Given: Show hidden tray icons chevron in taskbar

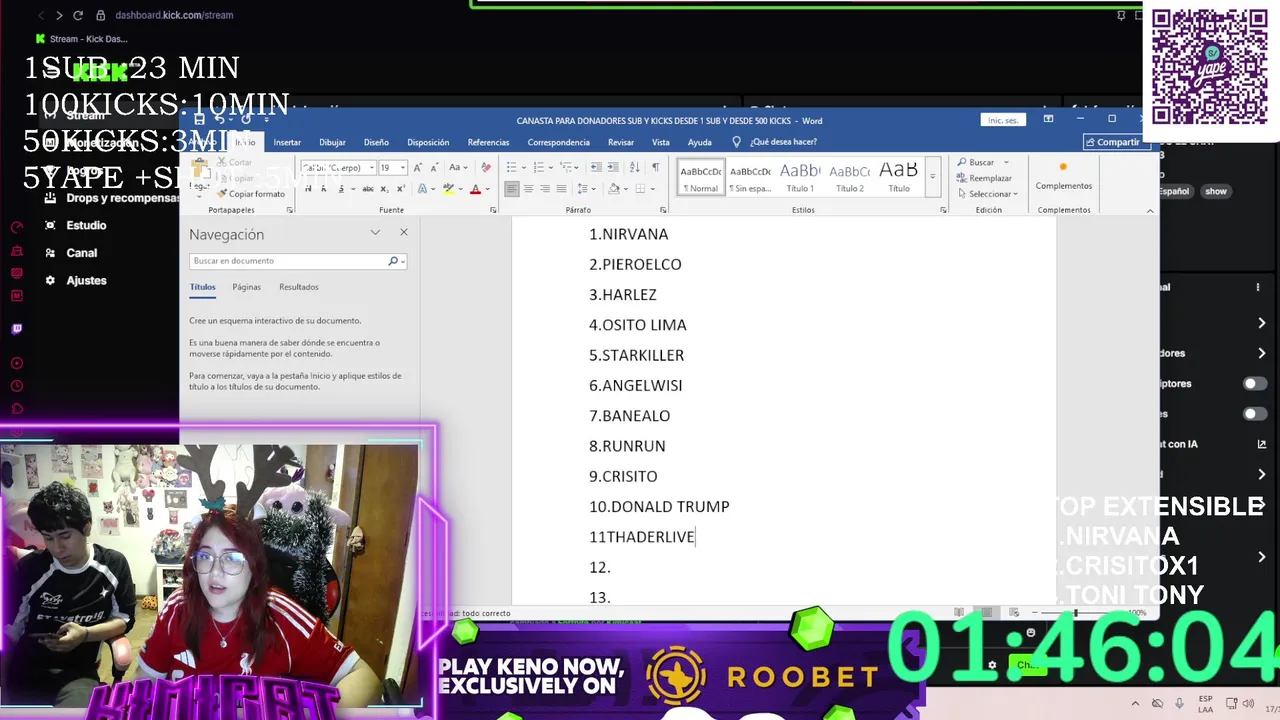Looking at the screenshot, I should tap(1135, 704).
